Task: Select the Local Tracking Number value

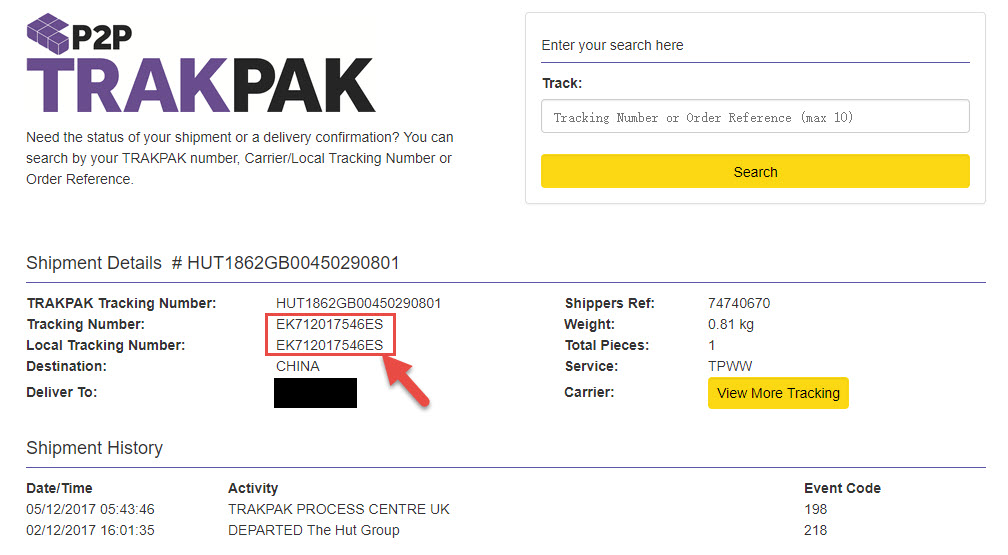Action: [329, 345]
